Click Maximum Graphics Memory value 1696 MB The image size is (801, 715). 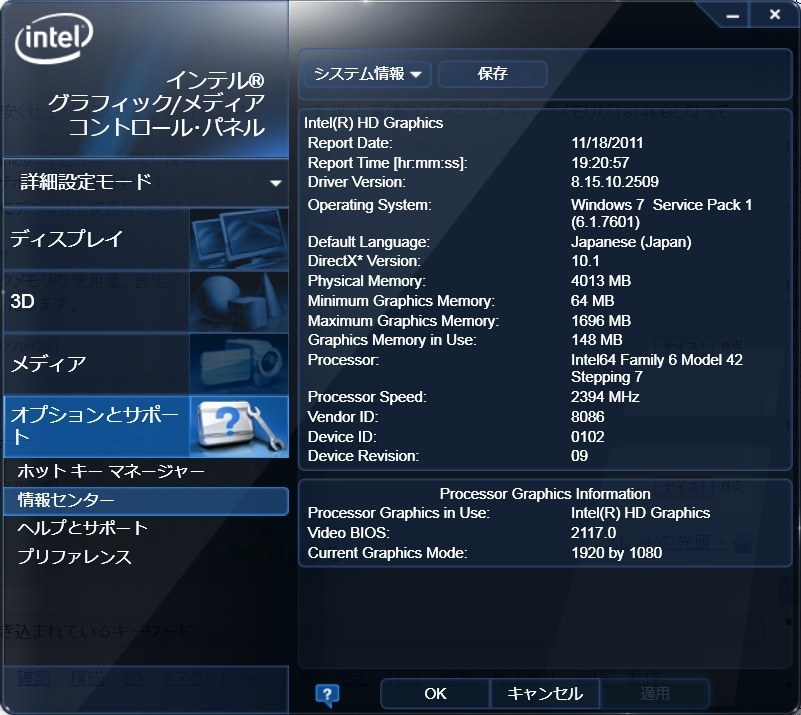tap(601, 321)
